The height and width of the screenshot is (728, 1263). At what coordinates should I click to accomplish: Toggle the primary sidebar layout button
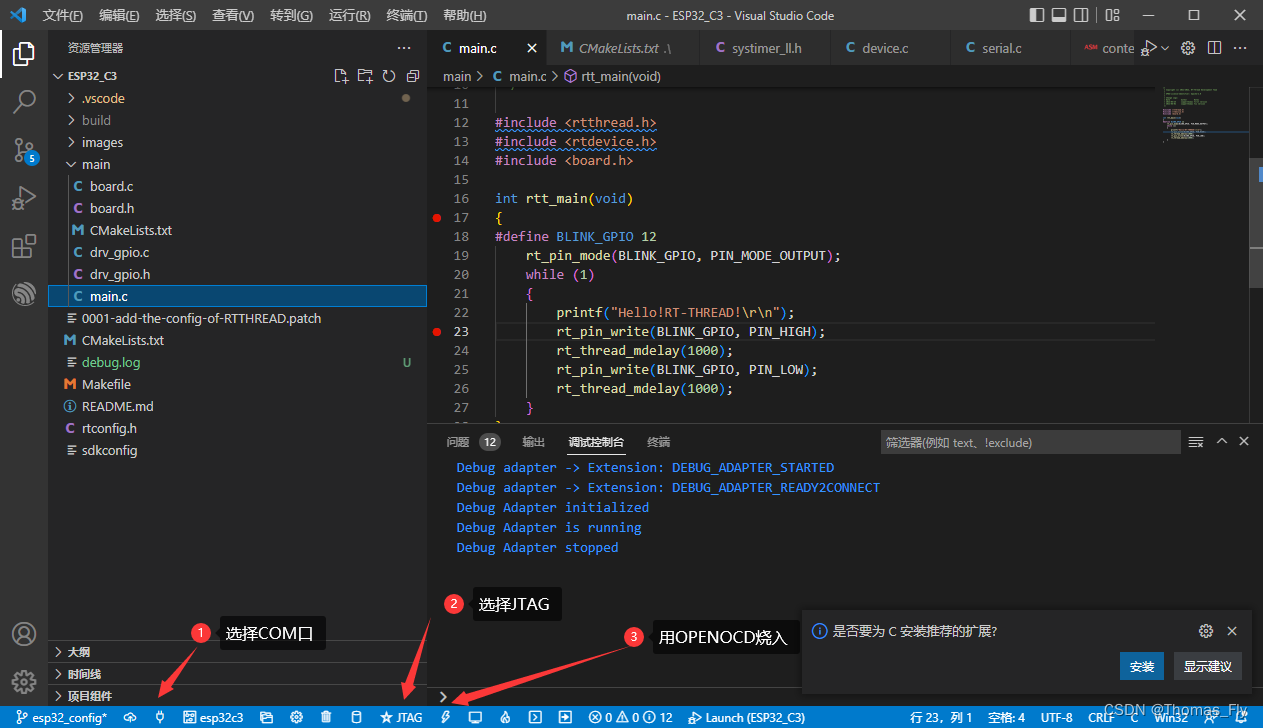tap(1037, 15)
